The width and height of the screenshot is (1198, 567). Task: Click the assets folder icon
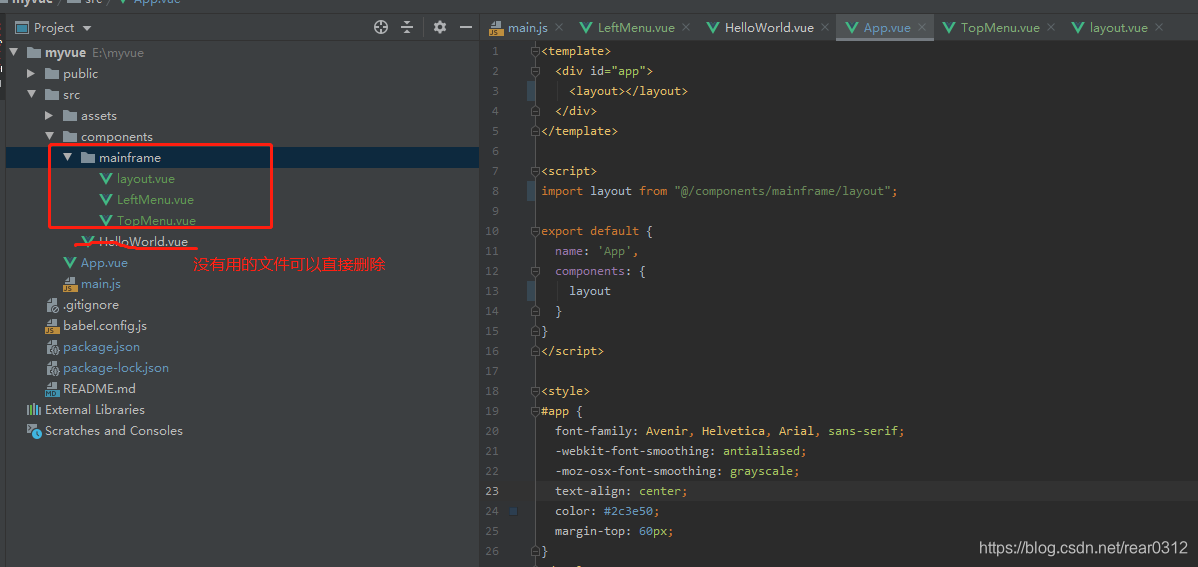click(70, 116)
